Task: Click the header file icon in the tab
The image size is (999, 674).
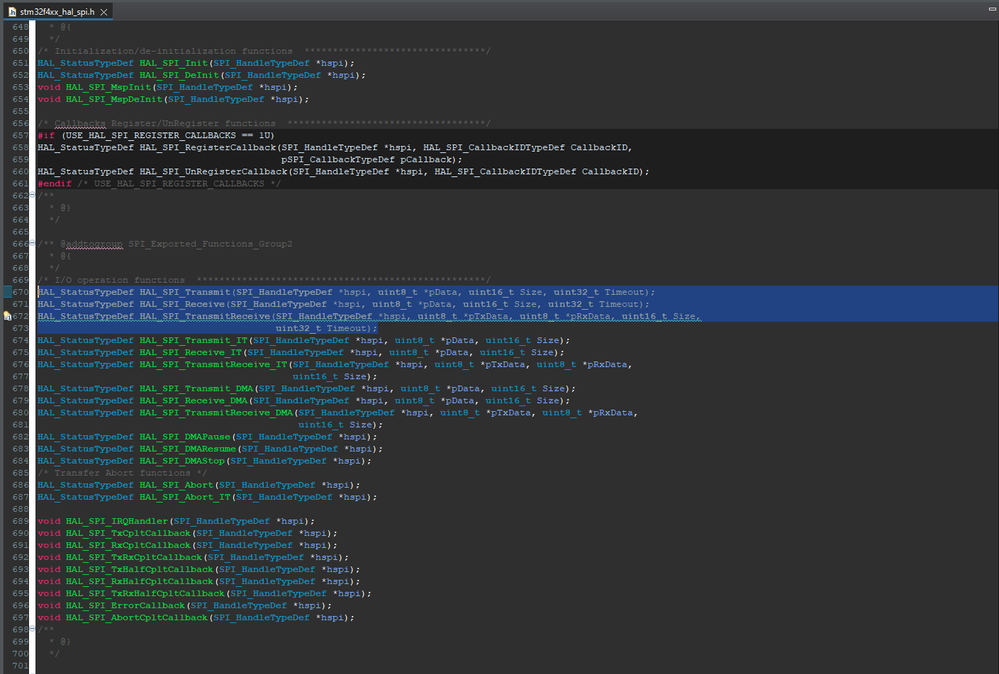Action: click(12, 11)
